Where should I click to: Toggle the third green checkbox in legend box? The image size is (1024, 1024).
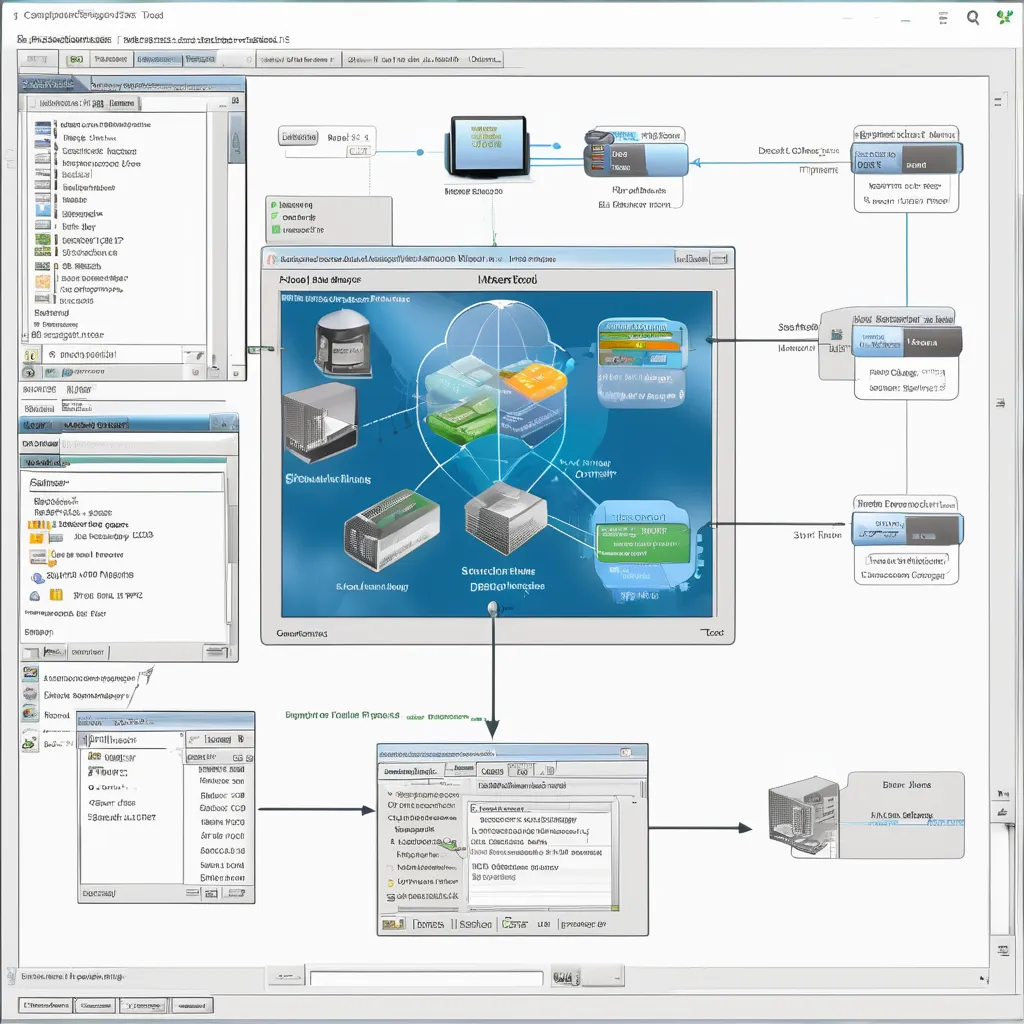[273, 230]
